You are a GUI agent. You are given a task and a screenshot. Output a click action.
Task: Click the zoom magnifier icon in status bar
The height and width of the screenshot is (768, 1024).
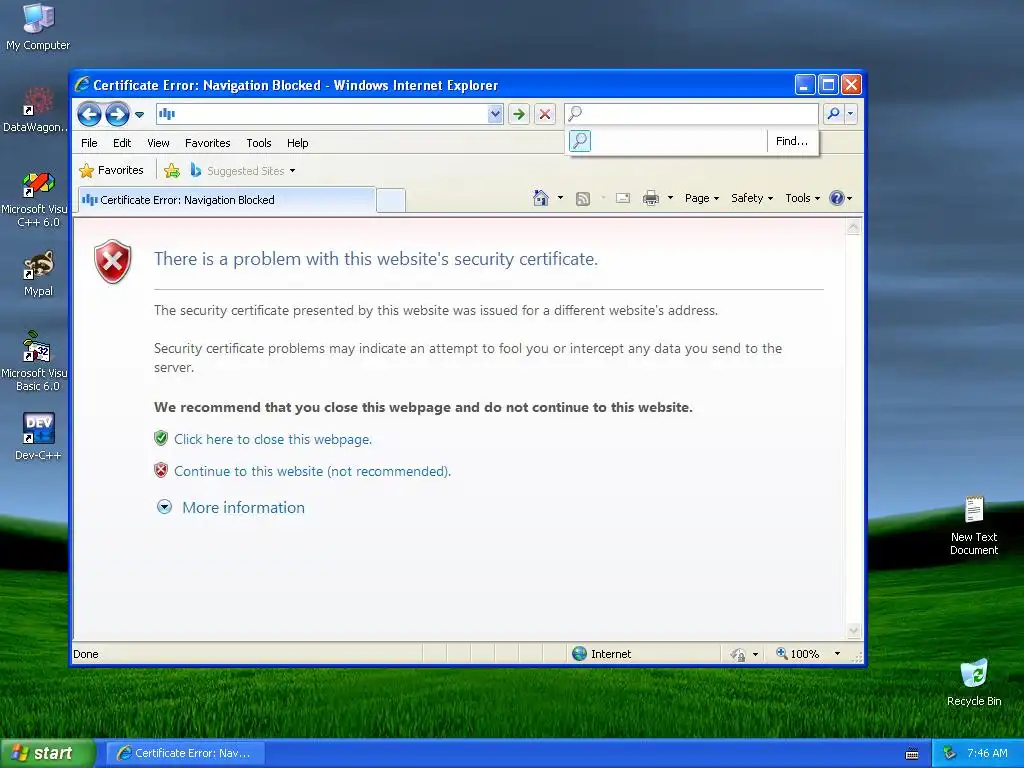781,653
